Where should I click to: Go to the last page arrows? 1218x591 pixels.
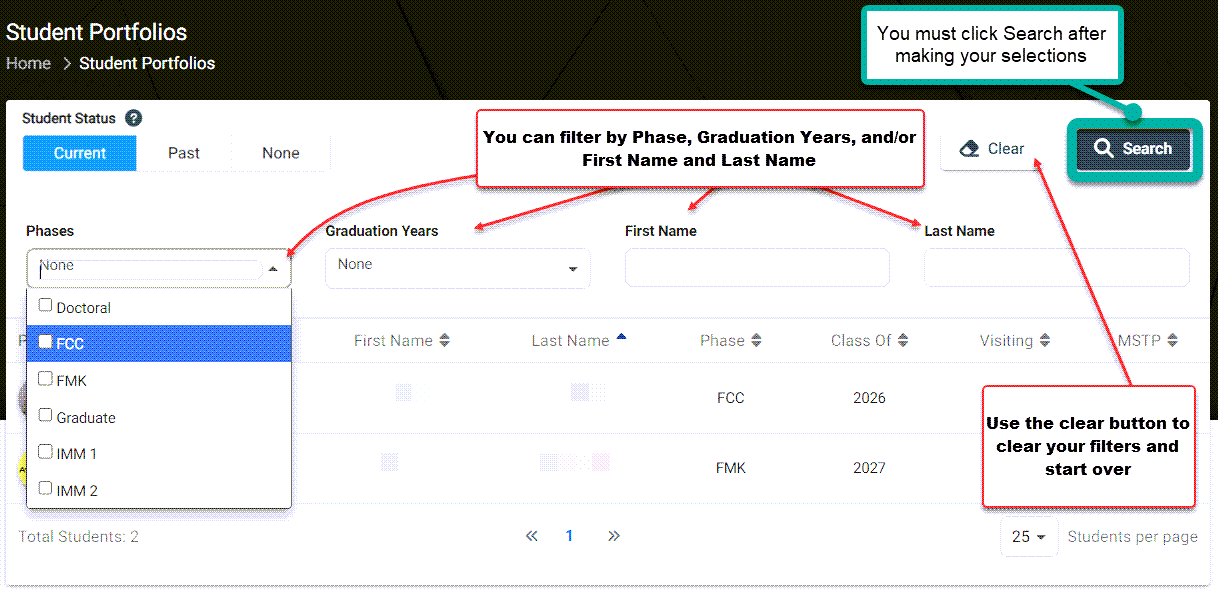pos(614,536)
